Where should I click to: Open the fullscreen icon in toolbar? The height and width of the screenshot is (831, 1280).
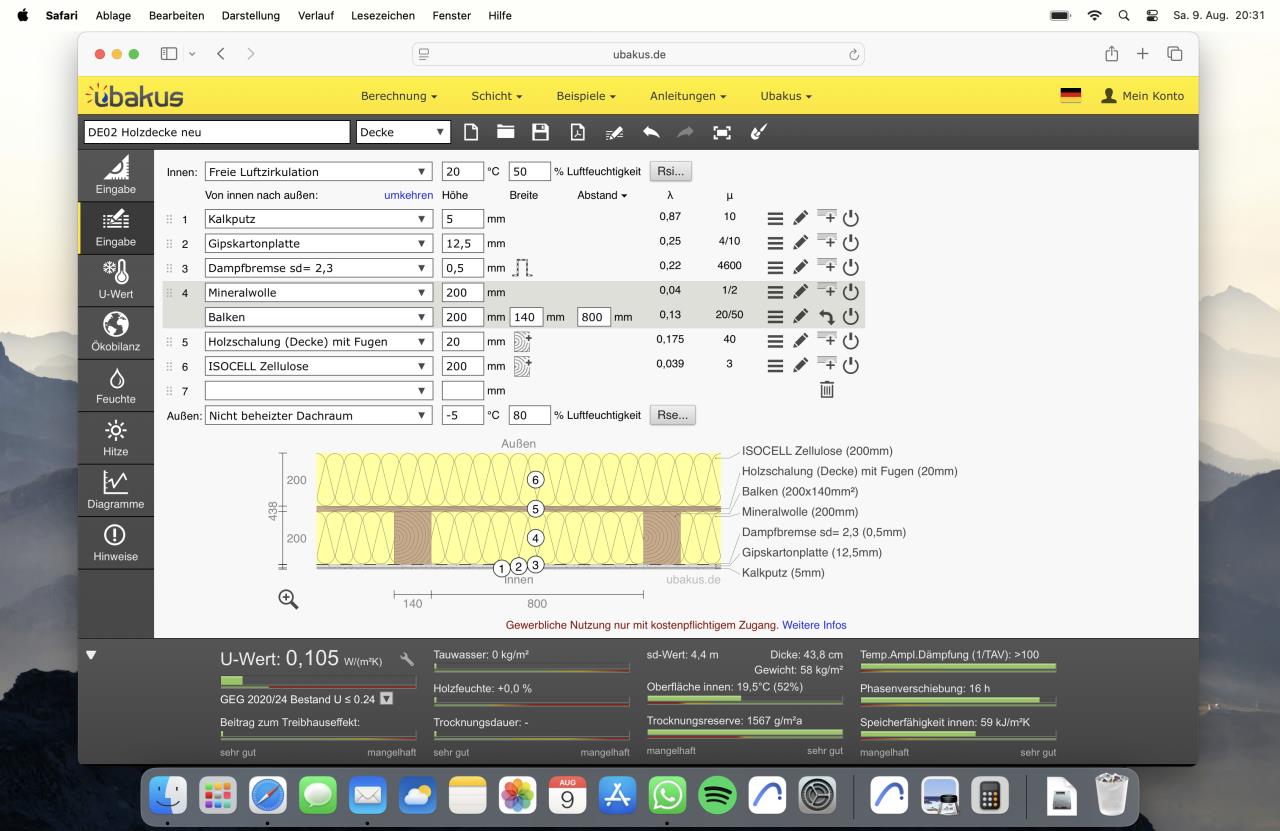click(x=721, y=132)
